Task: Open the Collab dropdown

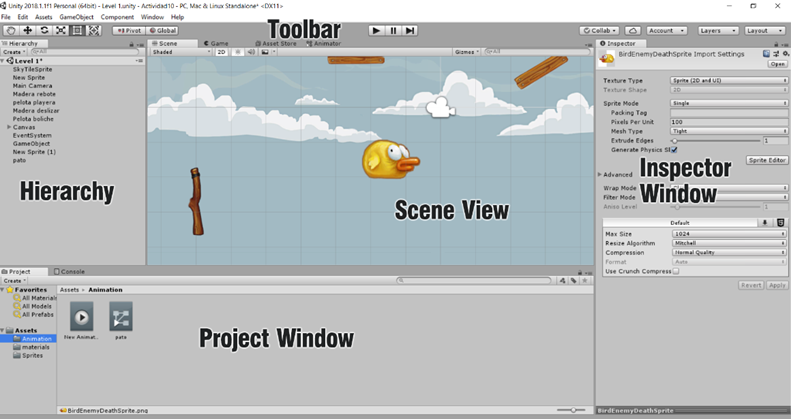Action: click(x=600, y=31)
